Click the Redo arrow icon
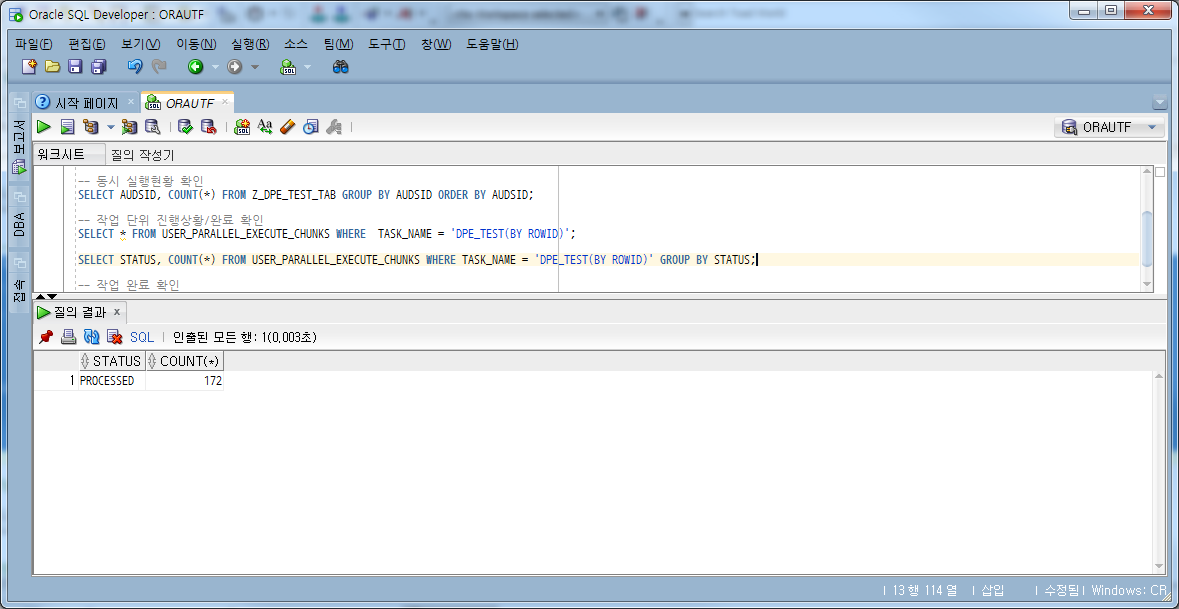Image resolution: width=1179 pixels, height=609 pixels. (x=159, y=67)
